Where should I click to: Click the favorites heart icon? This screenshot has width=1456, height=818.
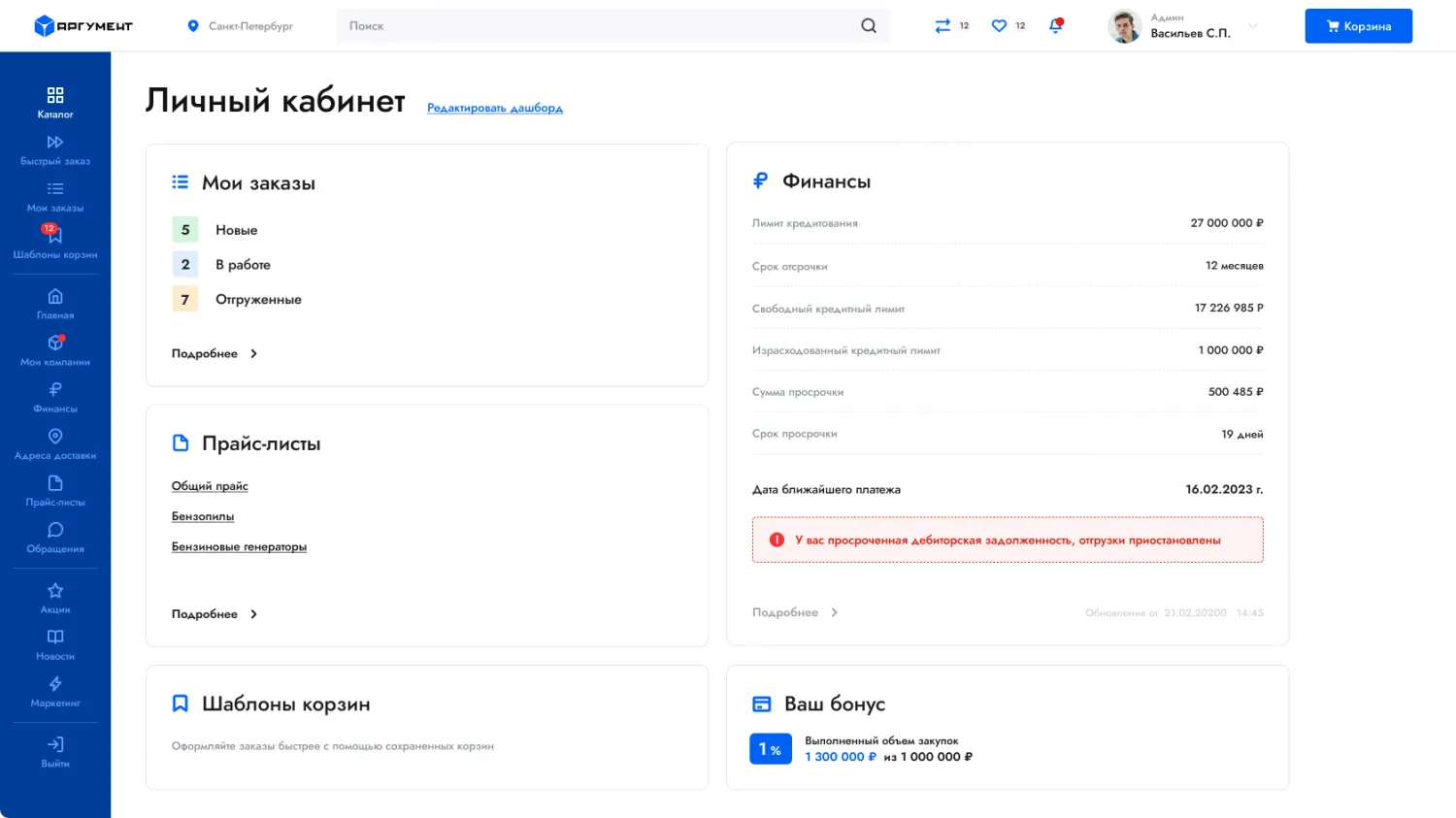point(999,26)
